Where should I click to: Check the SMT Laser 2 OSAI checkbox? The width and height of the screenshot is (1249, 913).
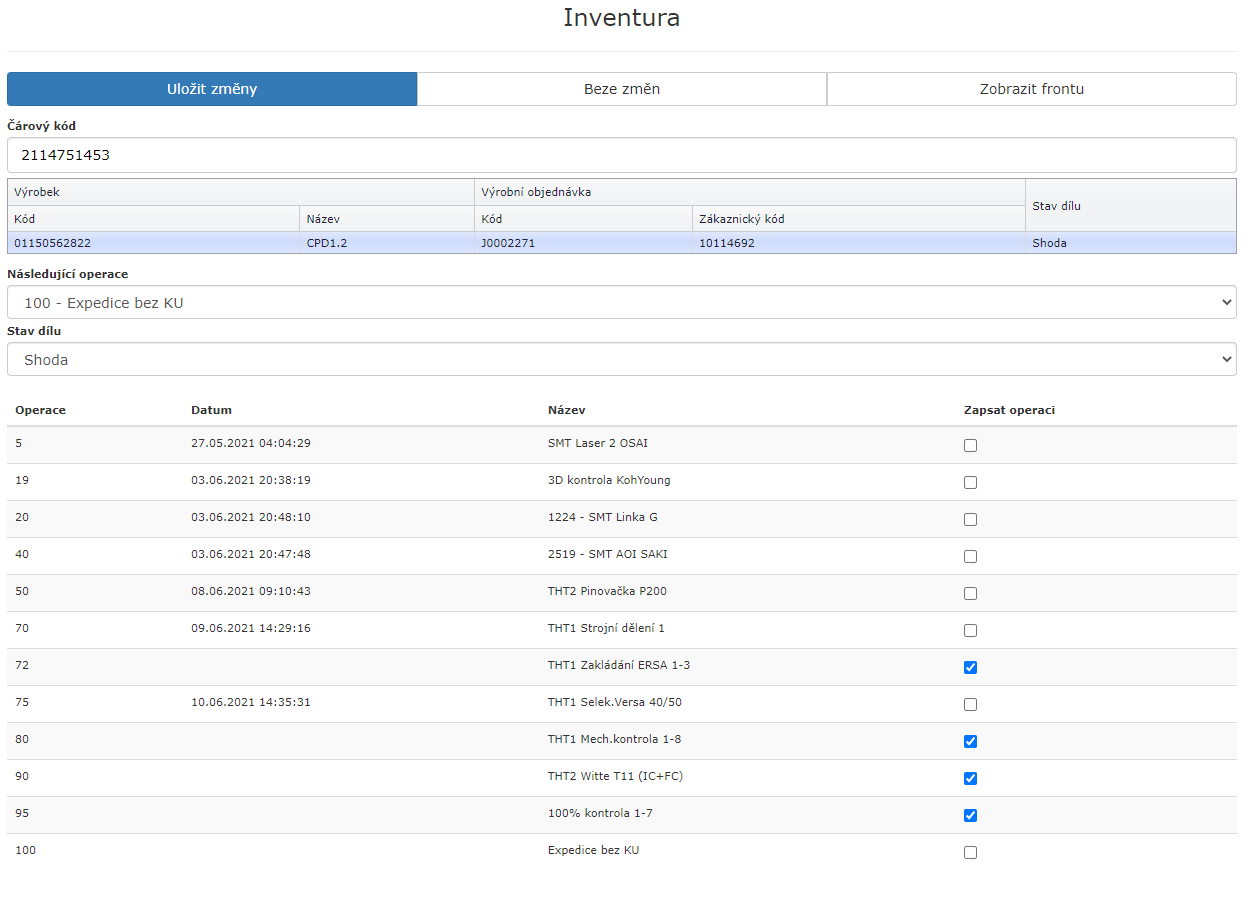(970, 446)
